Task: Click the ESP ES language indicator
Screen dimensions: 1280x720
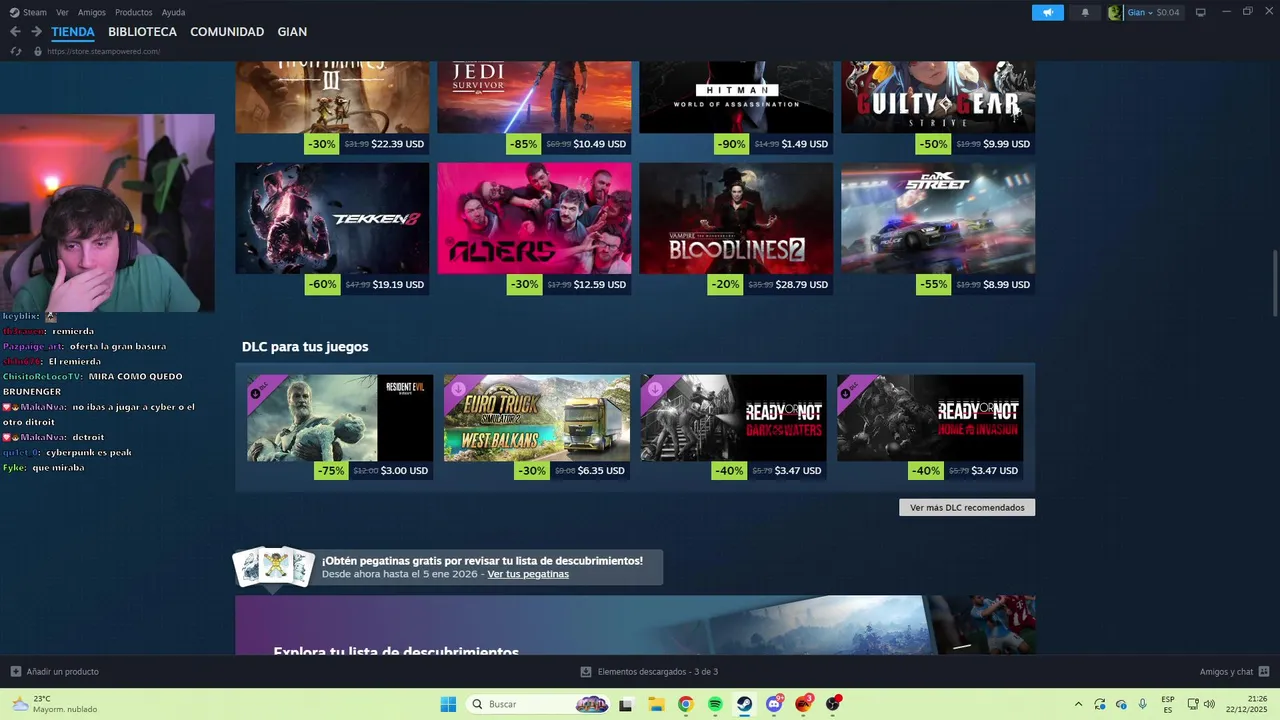Action: pos(1168,704)
